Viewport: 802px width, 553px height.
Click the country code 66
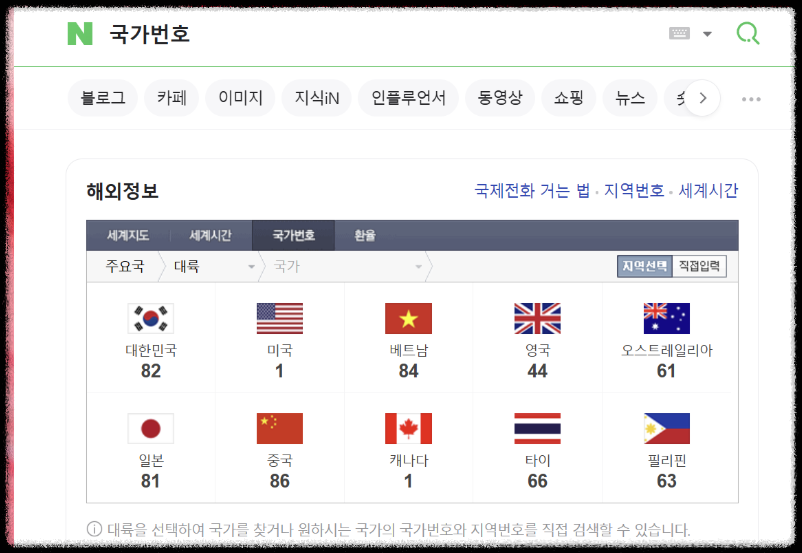click(538, 481)
